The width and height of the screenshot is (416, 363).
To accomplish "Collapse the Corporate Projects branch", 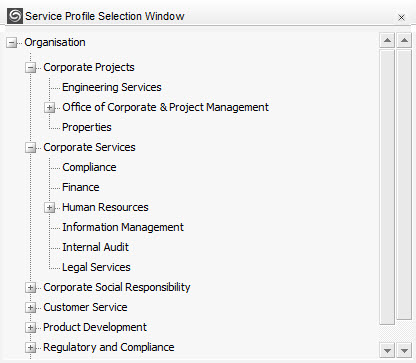I will click(30, 68).
